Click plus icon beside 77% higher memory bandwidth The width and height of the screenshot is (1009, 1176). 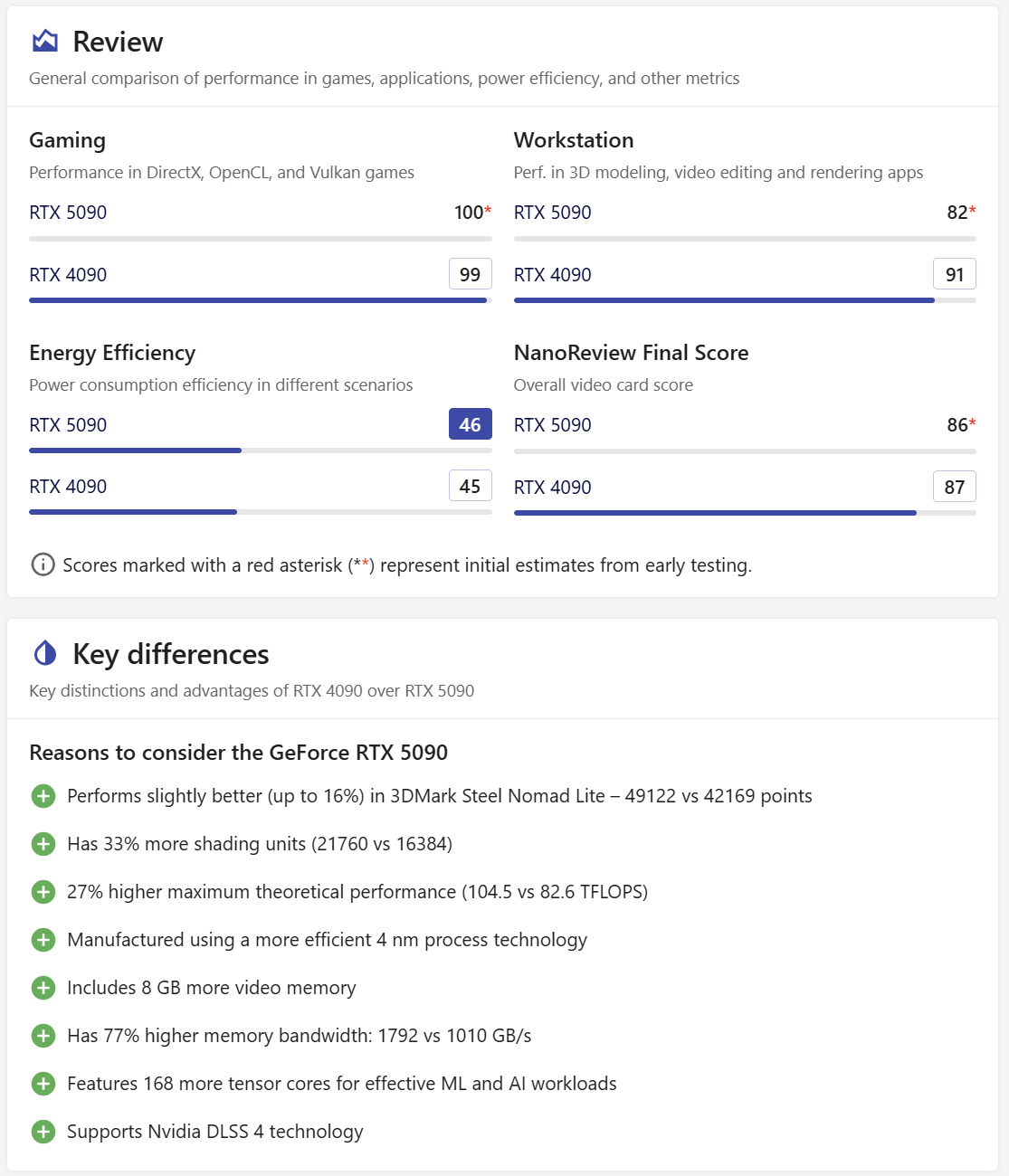(43, 1036)
